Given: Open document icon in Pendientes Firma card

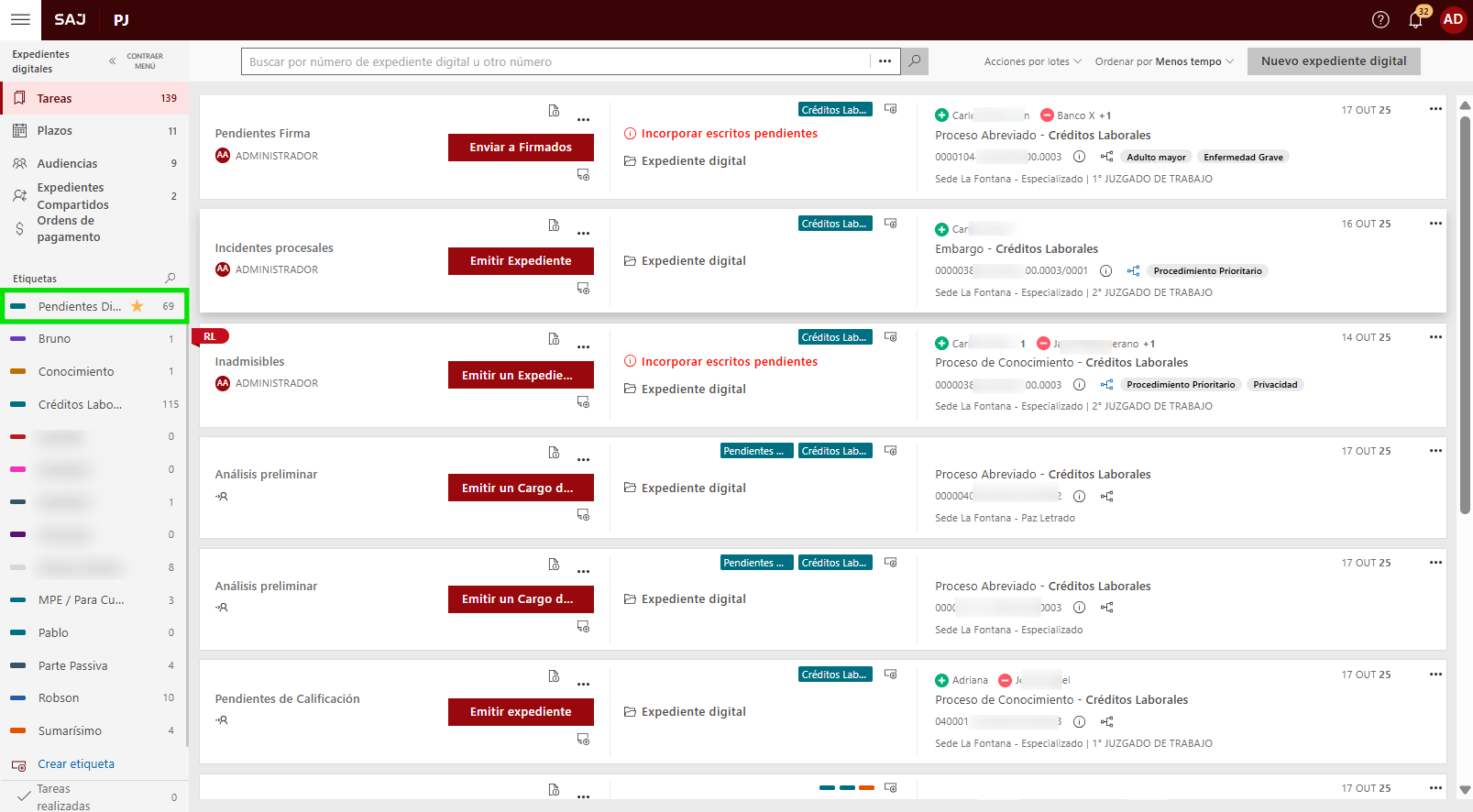Looking at the screenshot, I should pyautogui.click(x=554, y=111).
